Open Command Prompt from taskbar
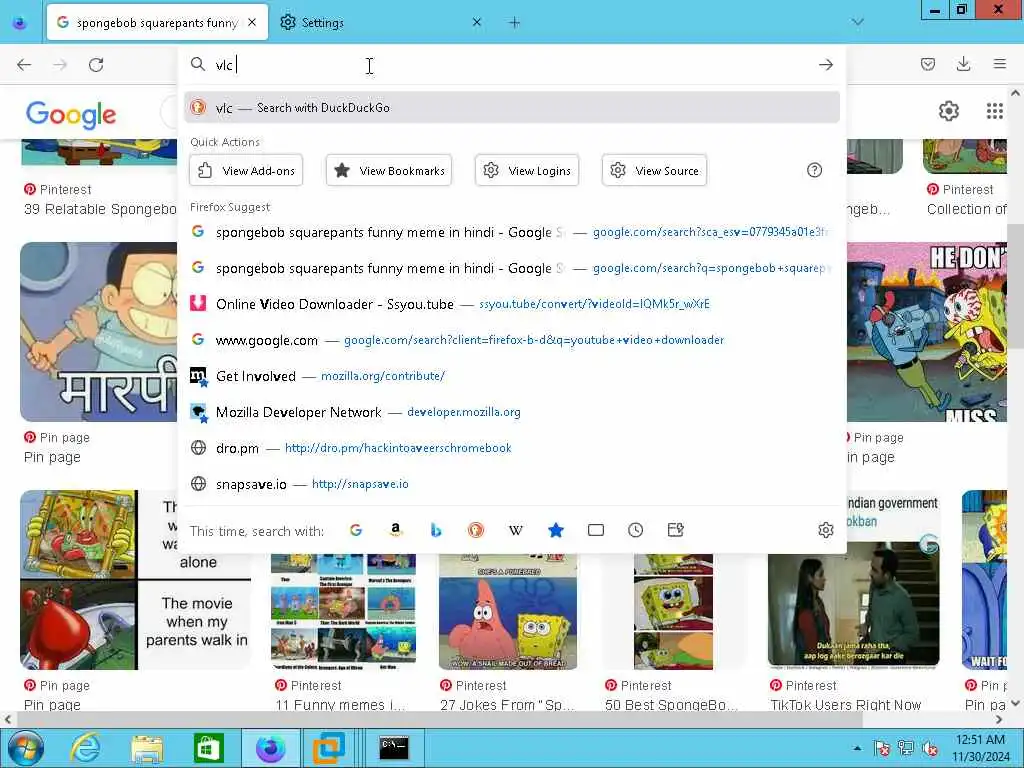Image resolution: width=1024 pixels, height=768 pixels. point(394,748)
